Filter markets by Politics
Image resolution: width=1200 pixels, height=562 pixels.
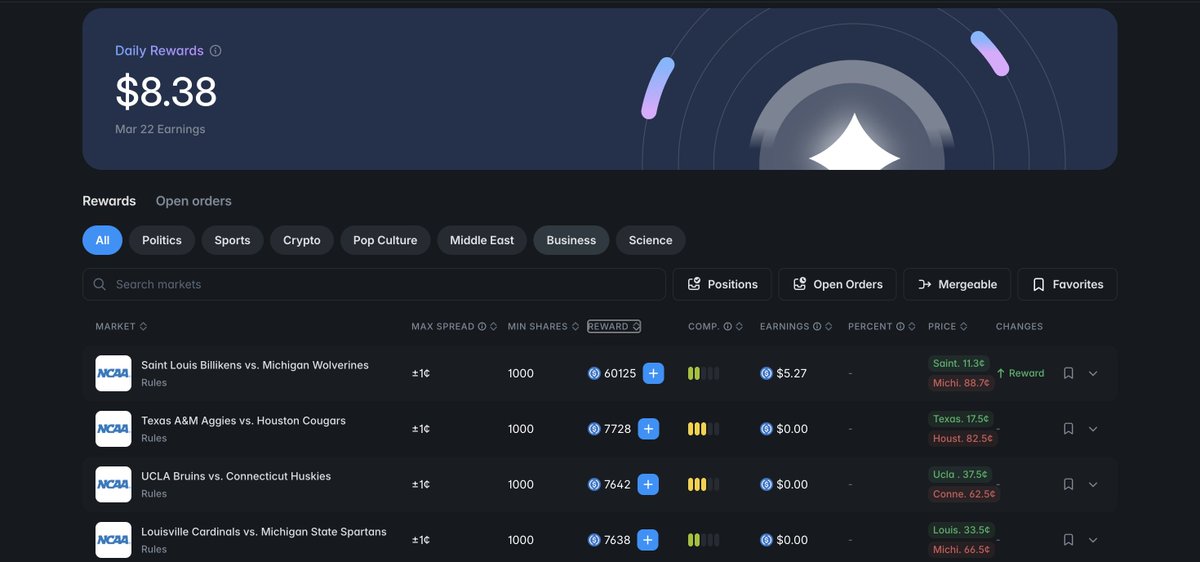(162, 240)
